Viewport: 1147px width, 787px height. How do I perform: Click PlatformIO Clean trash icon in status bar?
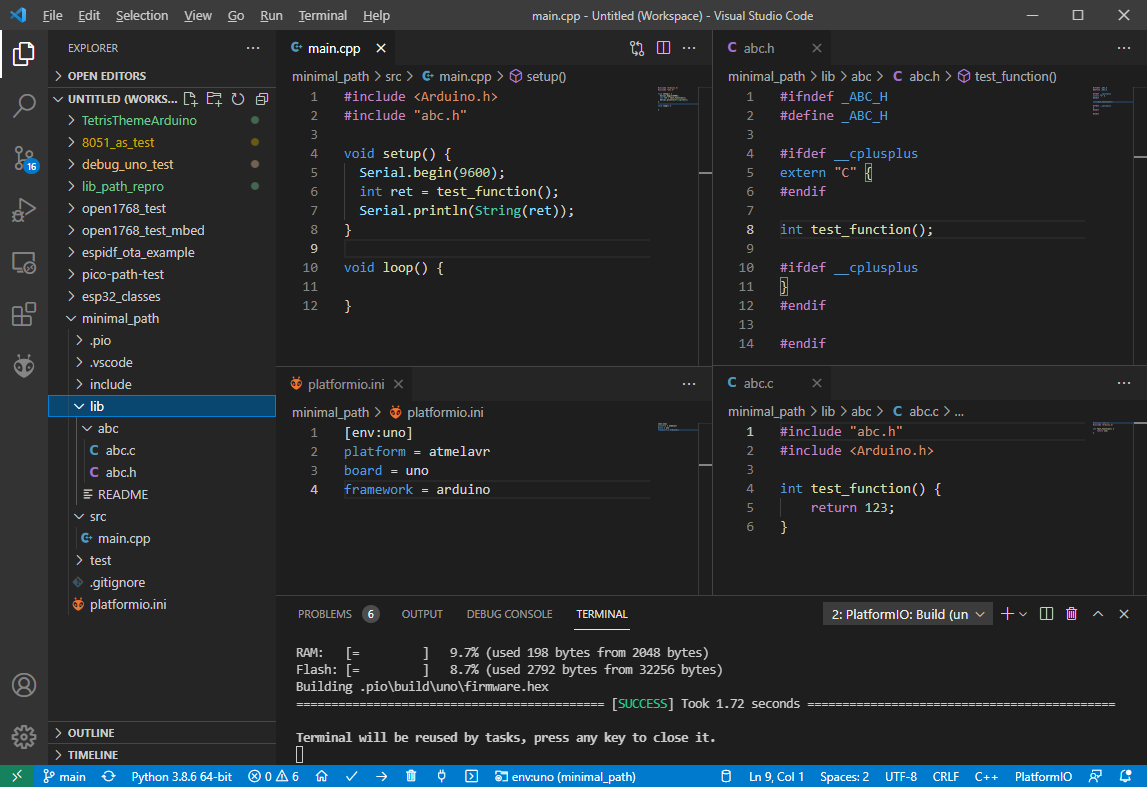(411, 777)
